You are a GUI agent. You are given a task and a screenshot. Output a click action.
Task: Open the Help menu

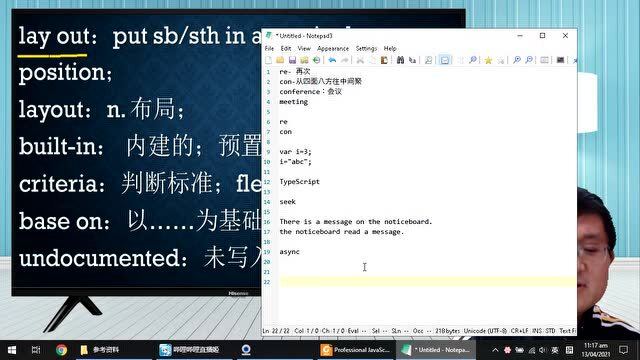point(390,48)
